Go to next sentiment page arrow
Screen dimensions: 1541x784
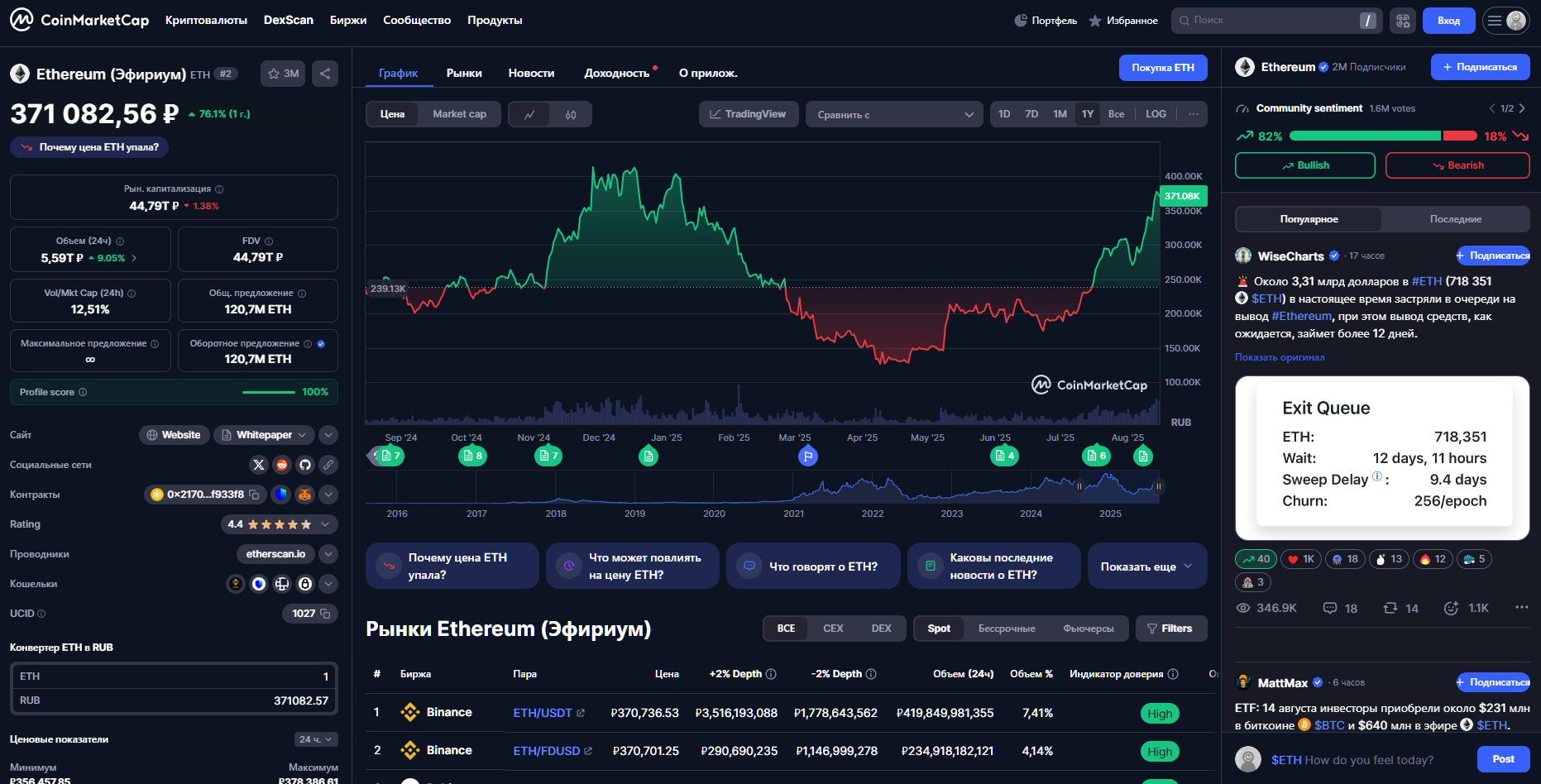(1522, 108)
